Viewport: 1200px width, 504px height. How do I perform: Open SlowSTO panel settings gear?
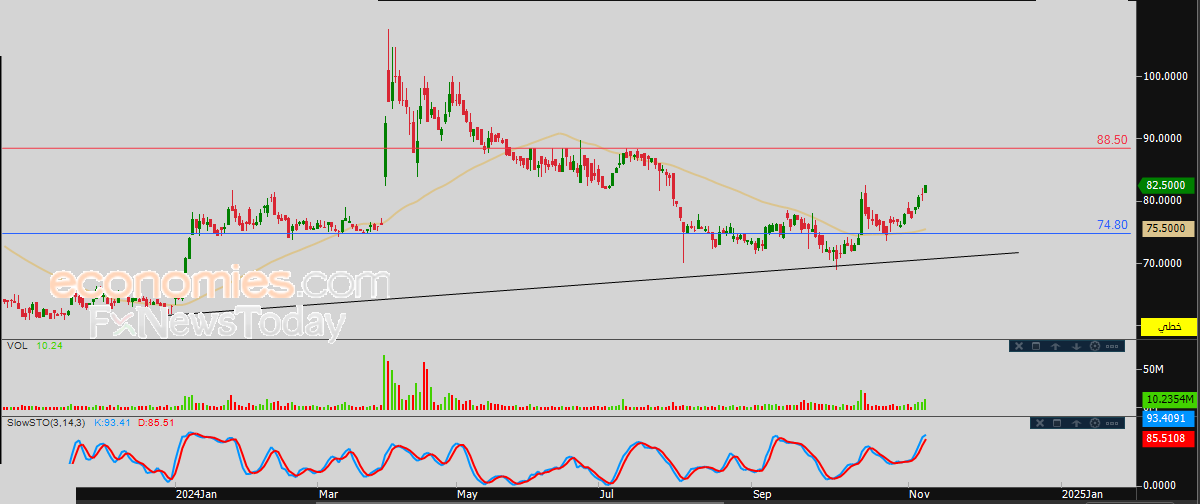tap(1095, 423)
